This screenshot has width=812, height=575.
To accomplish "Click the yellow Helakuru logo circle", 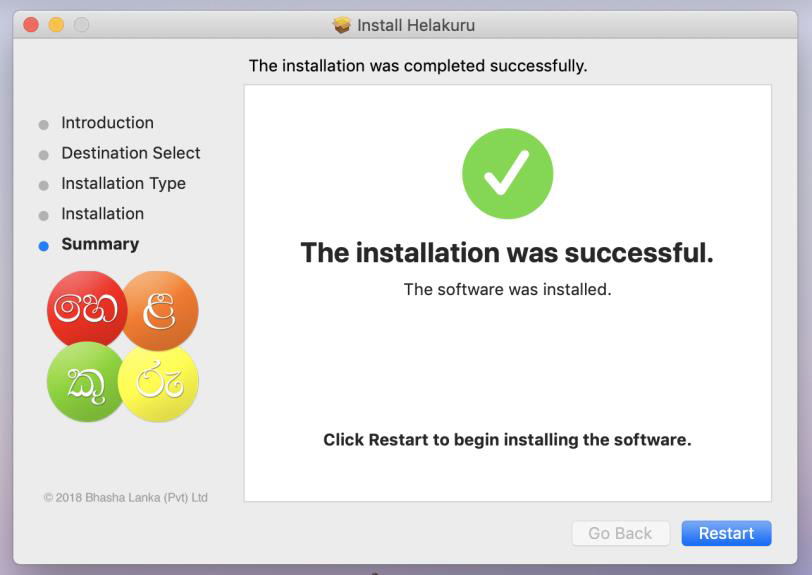I will click(158, 383).
